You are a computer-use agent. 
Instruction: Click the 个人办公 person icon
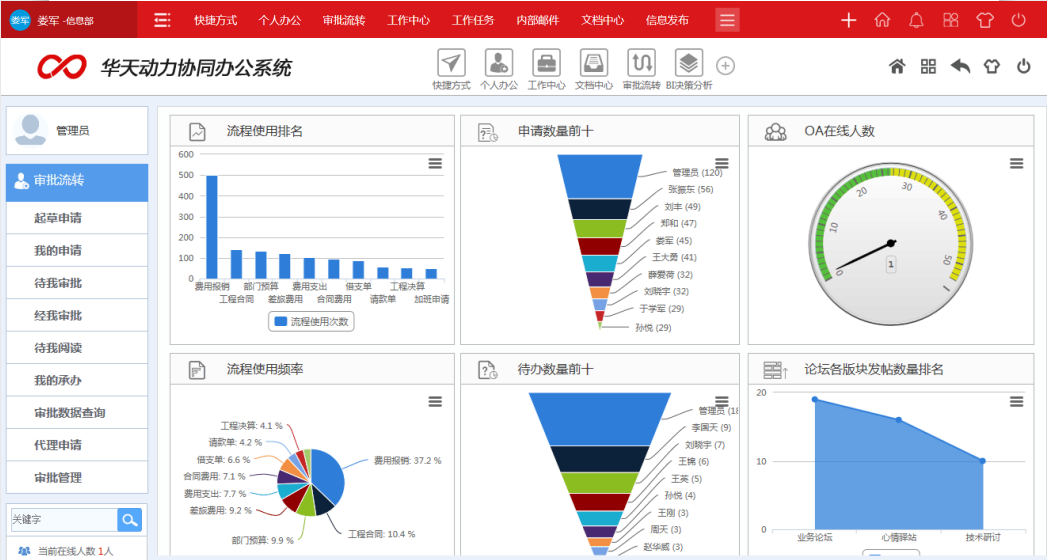pos(499,63)
